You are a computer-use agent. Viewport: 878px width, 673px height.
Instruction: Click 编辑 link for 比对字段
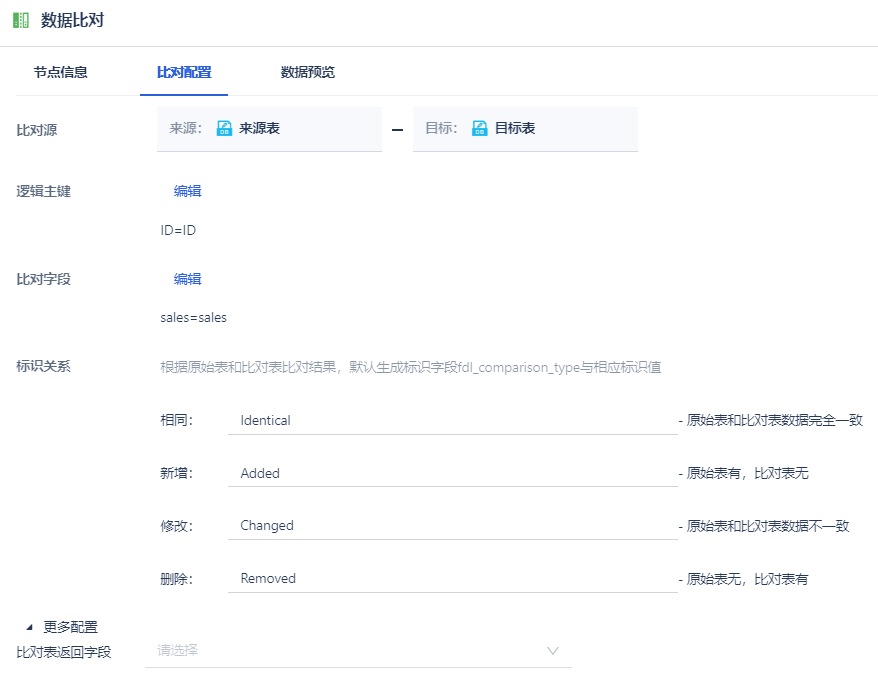(187, 279)
